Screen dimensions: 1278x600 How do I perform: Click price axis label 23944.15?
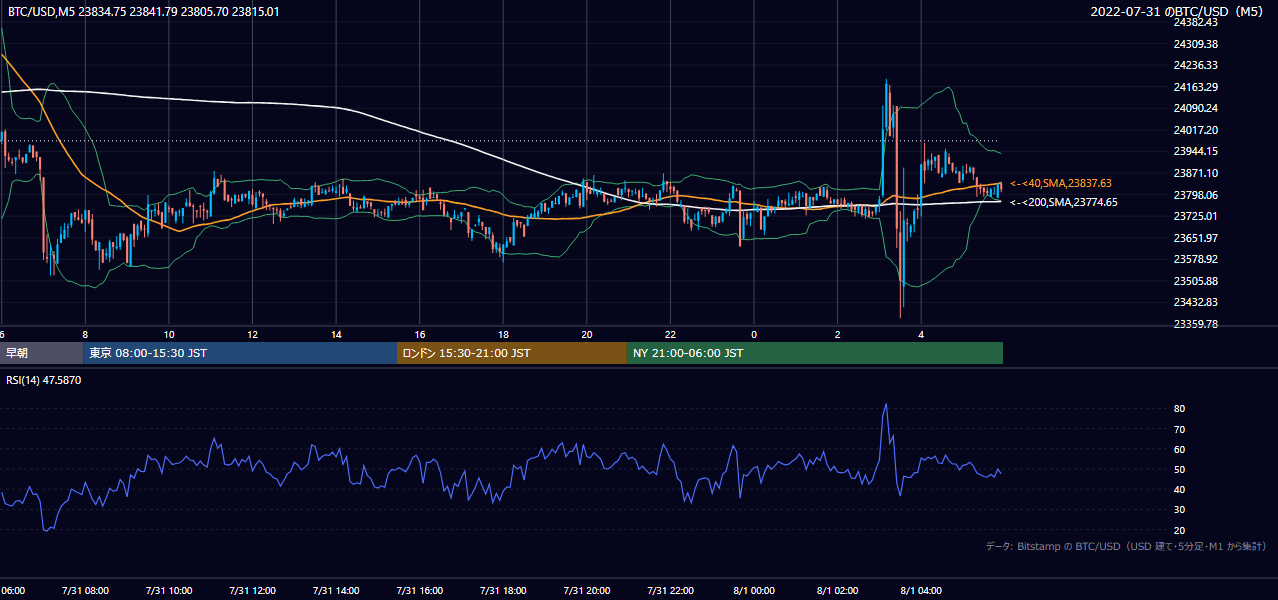click(1196, 151)
